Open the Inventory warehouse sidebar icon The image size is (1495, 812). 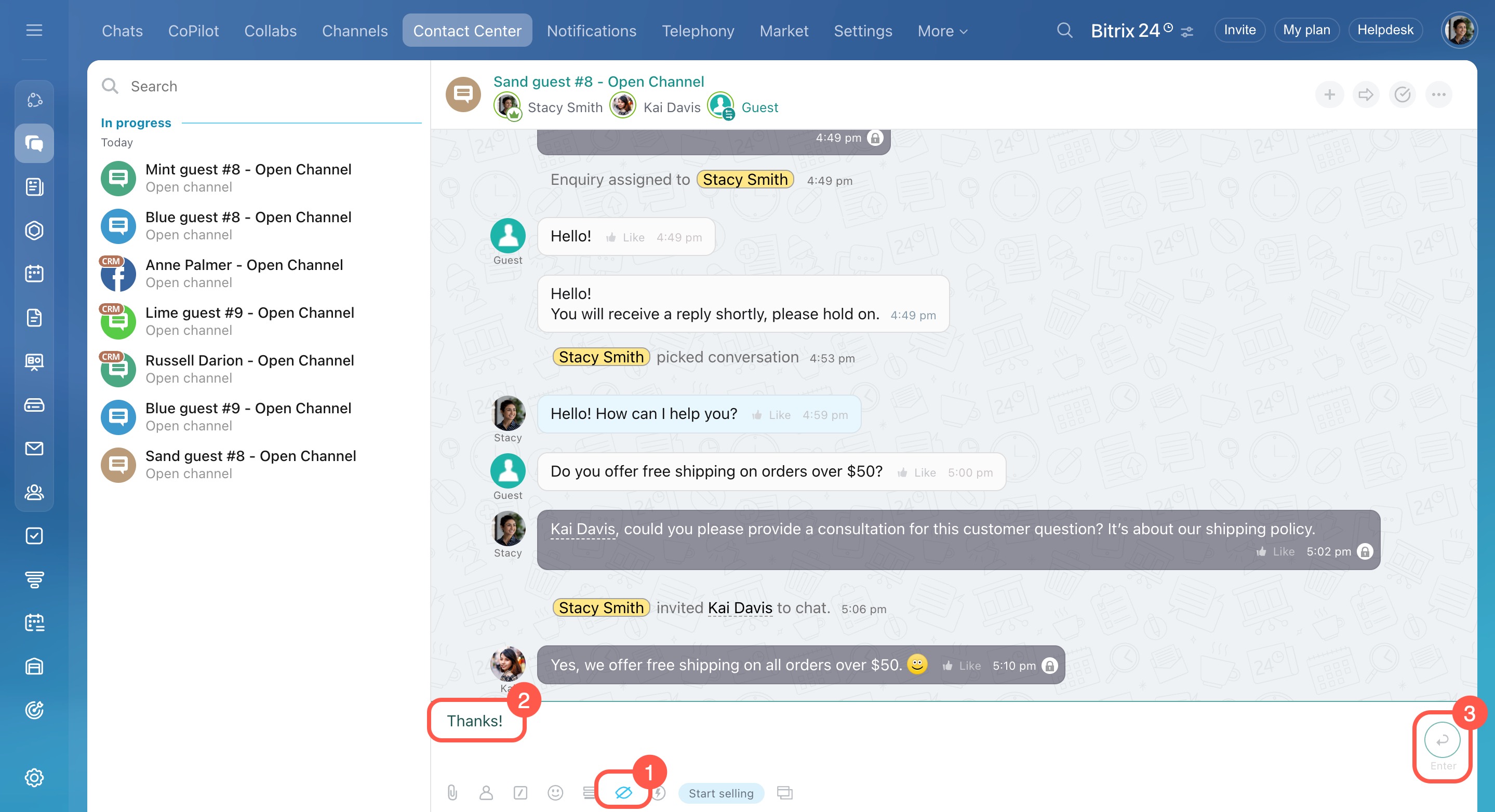click(x=34, y=667)
